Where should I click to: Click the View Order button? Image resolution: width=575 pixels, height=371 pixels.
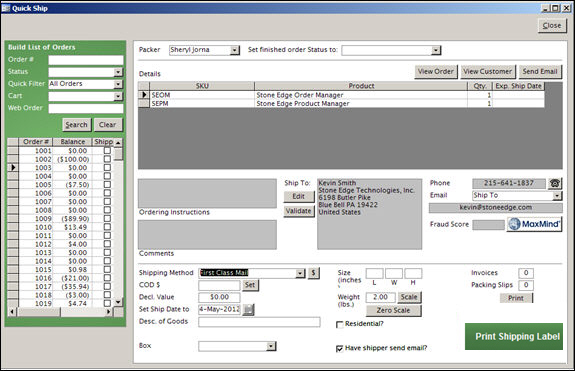436,71
